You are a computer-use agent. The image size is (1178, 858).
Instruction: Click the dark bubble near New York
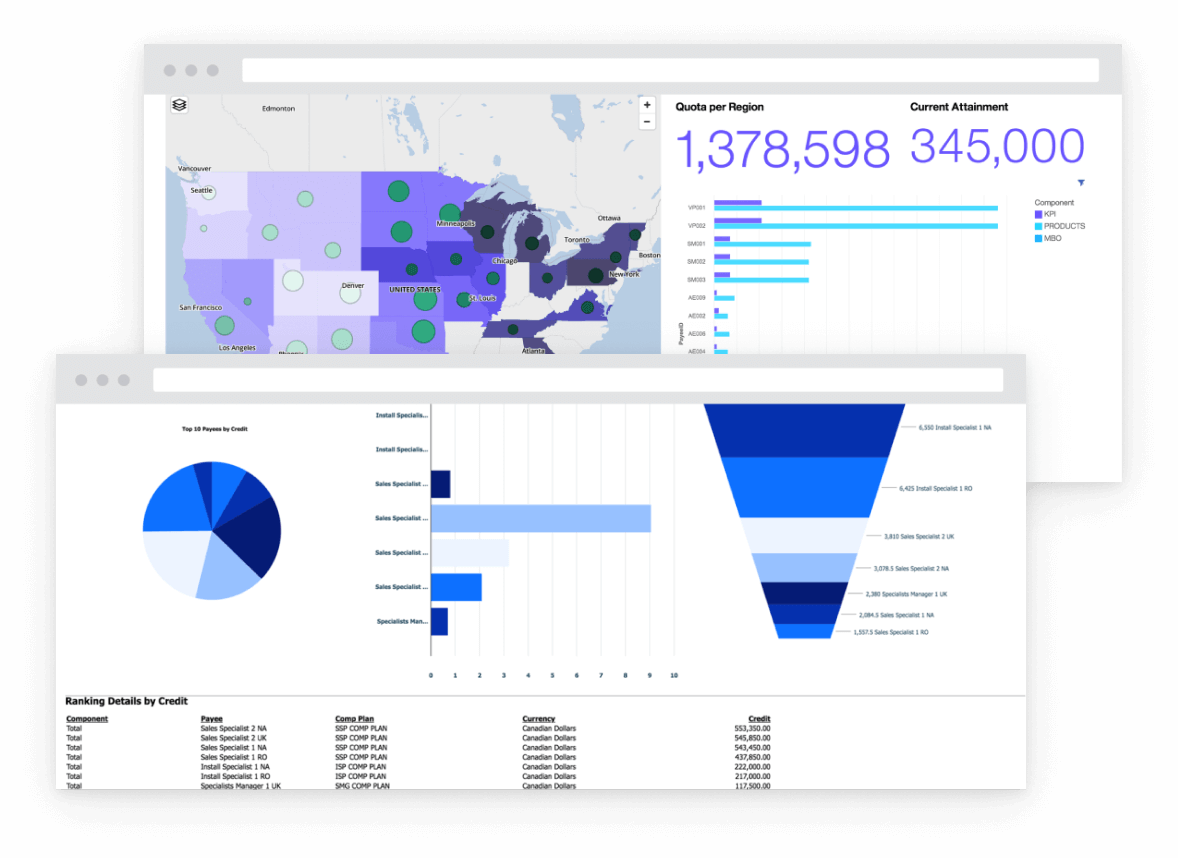pyautogui.click(x=596, y=275)
